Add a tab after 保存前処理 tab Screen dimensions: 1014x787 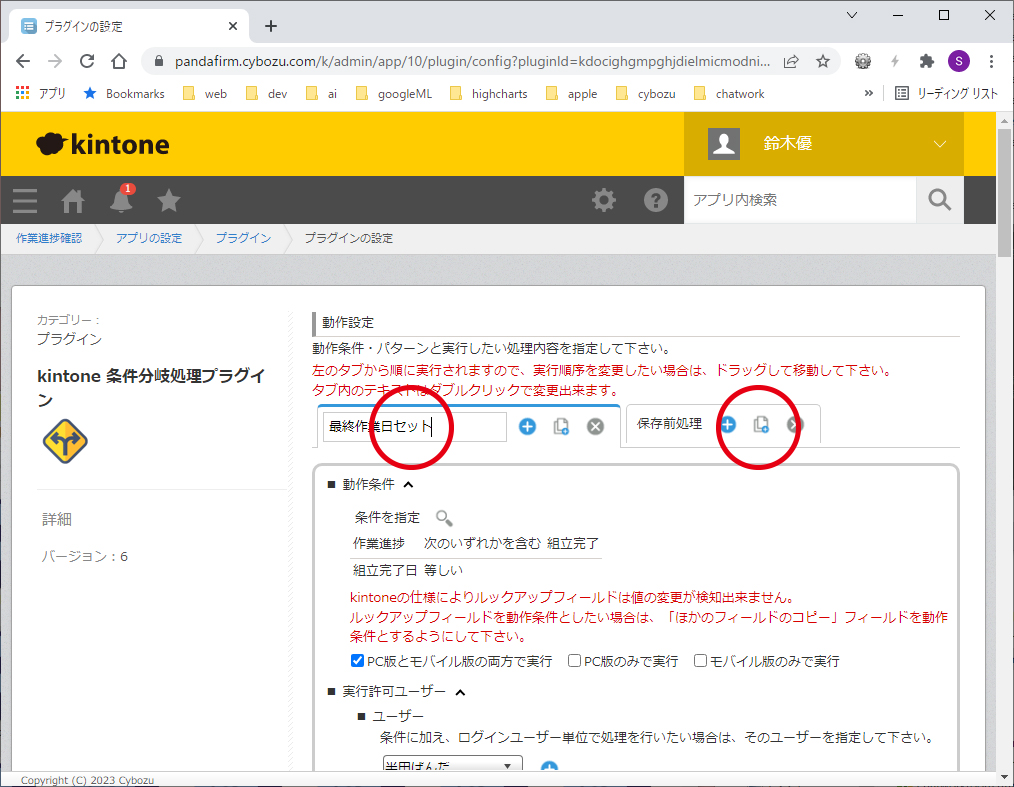click(728, 424)
